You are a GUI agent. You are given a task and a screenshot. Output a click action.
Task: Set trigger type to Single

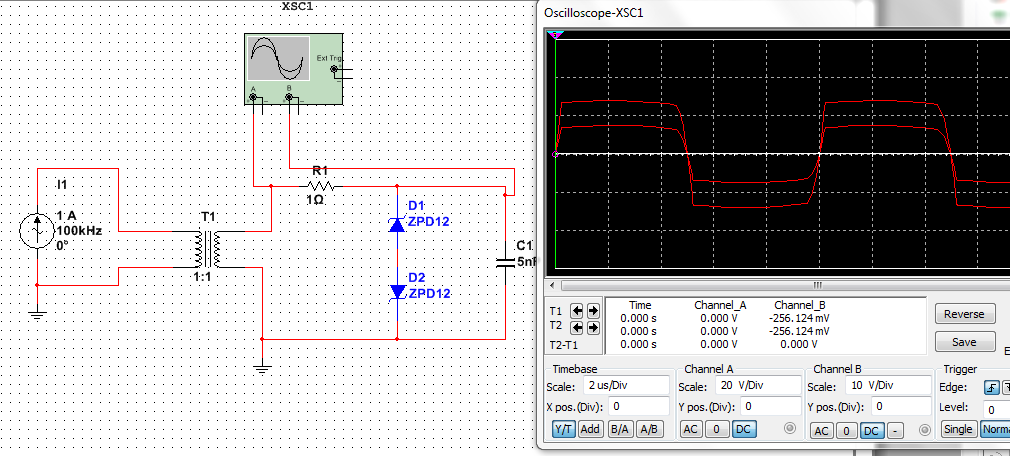pyautogui.click(x=958, y=429)
